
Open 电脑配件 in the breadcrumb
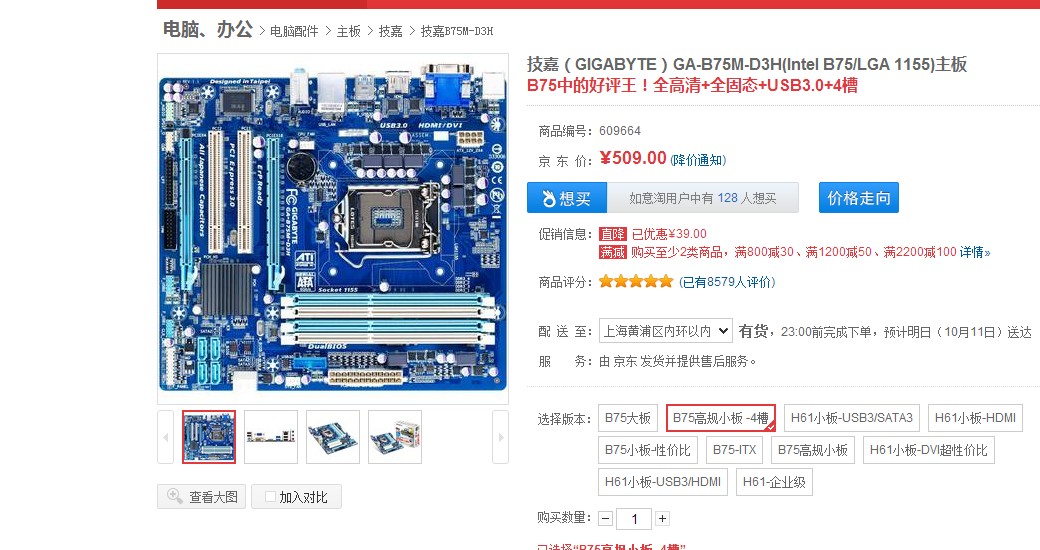[x=294, y=31]
